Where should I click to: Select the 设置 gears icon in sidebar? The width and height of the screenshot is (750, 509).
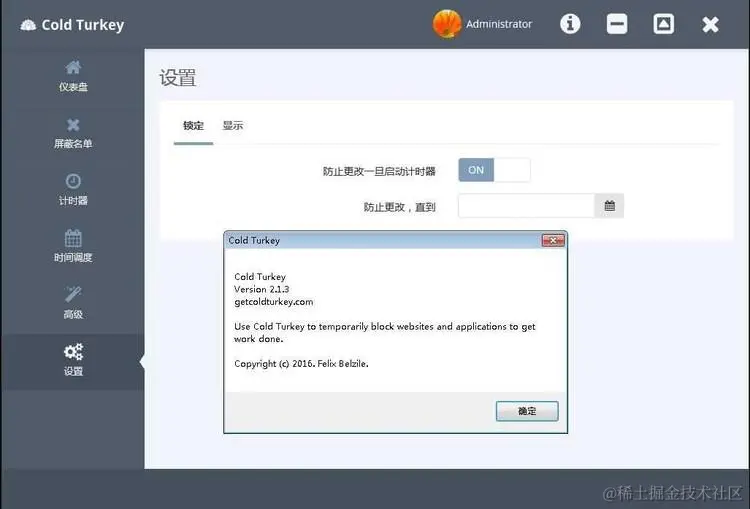click(x=73, y=352)
